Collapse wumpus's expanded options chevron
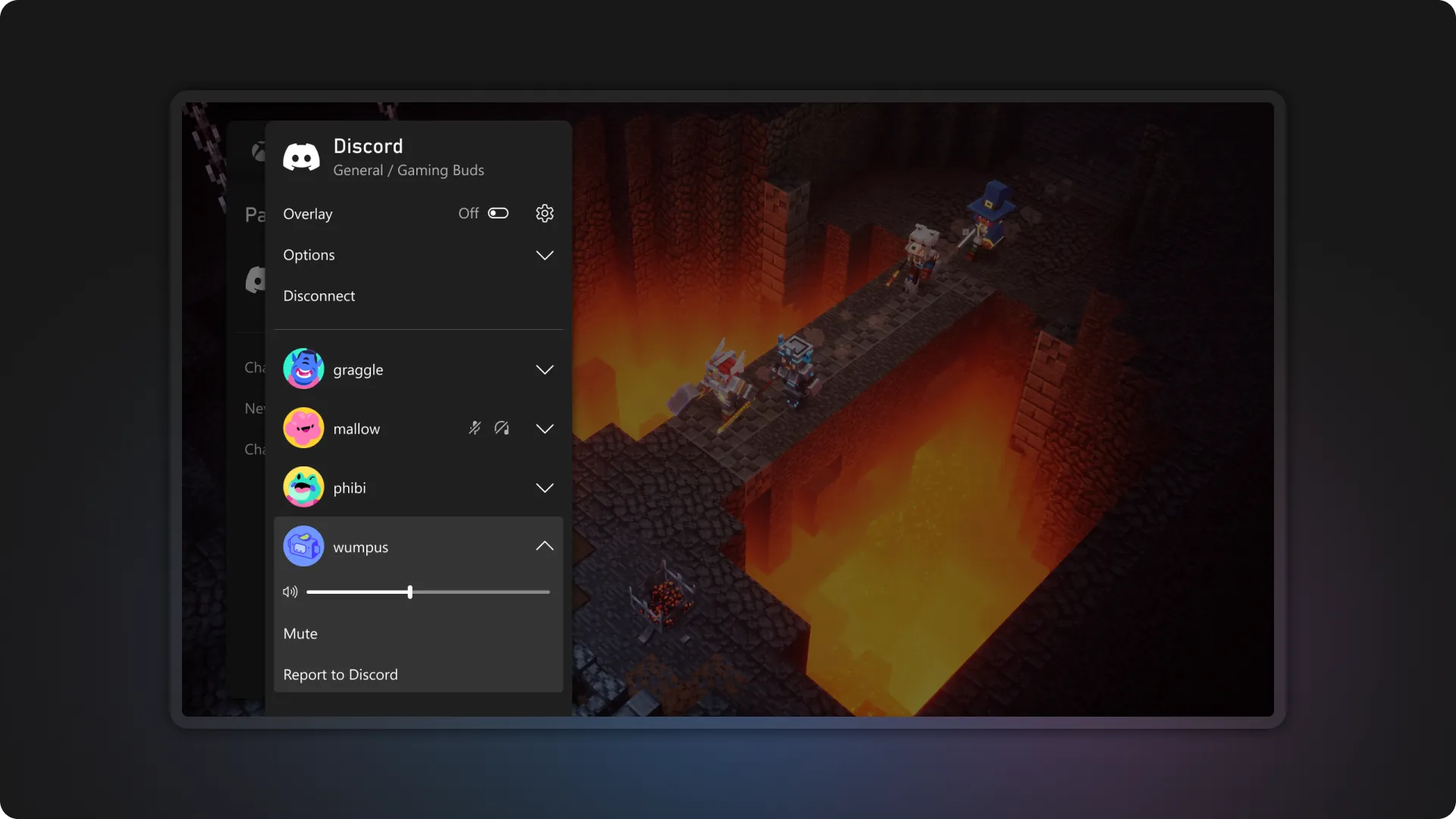Image resolution: width=1456 pixels, height=819 pixels. tap(544, 546)
